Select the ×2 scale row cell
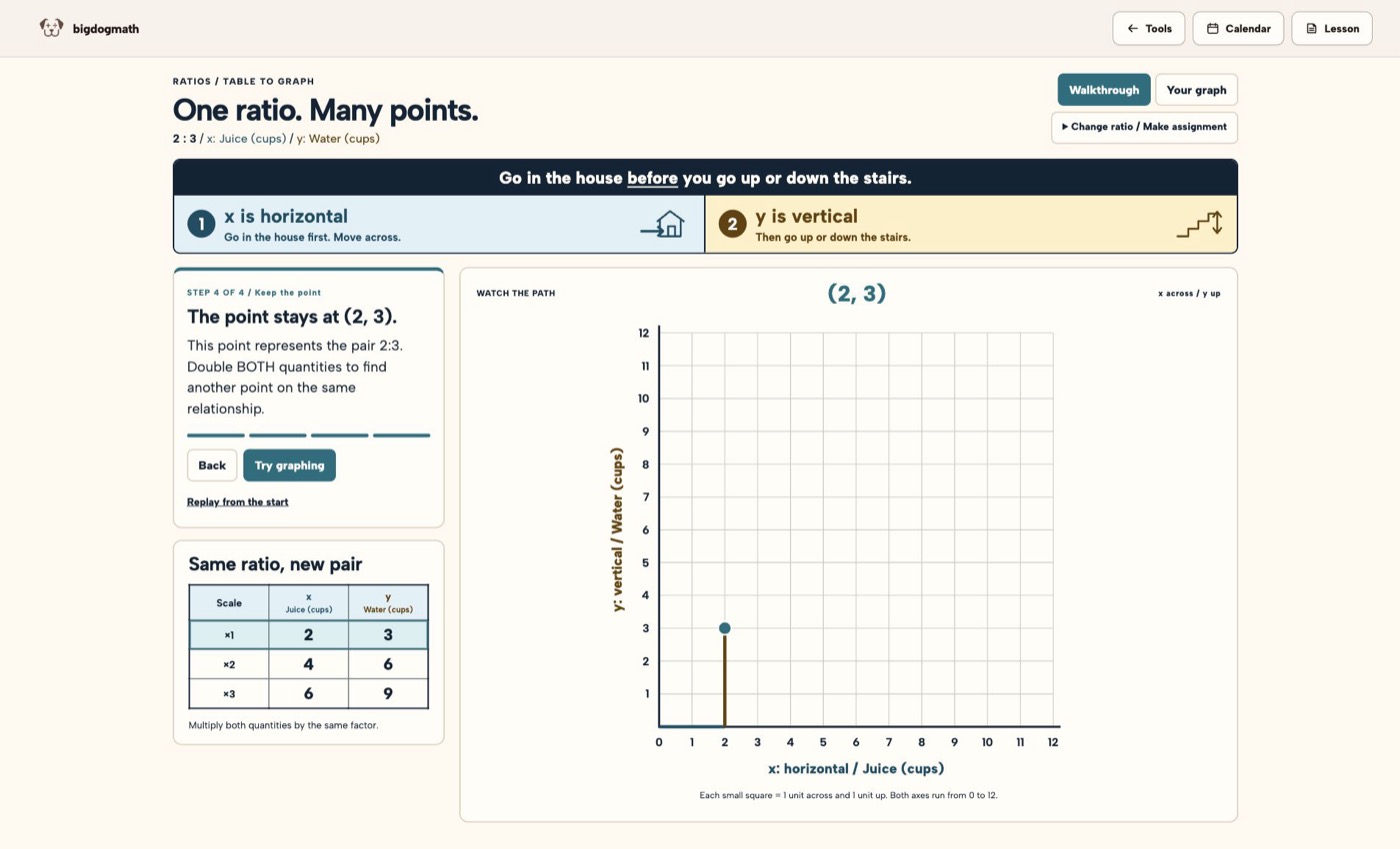The height and width of the screenshot is (849, 1400). tap(229, 664)
